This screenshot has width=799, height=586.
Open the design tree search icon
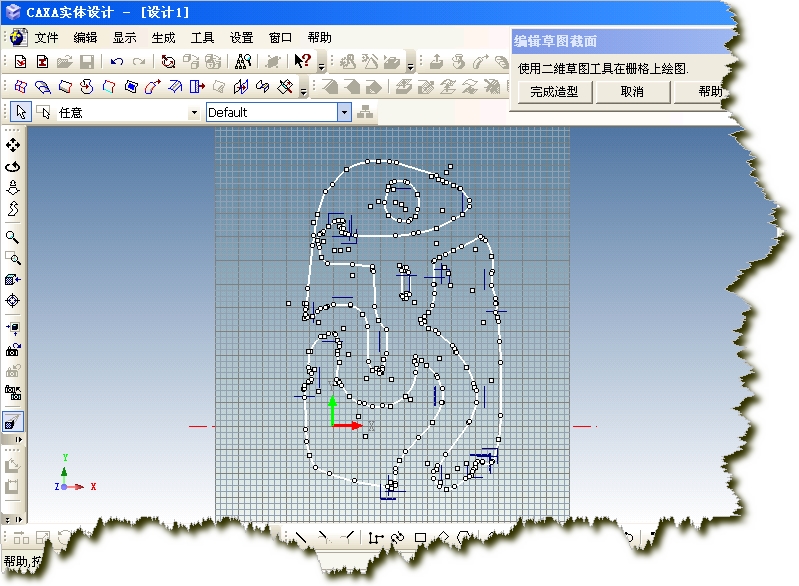pos(243,62)
